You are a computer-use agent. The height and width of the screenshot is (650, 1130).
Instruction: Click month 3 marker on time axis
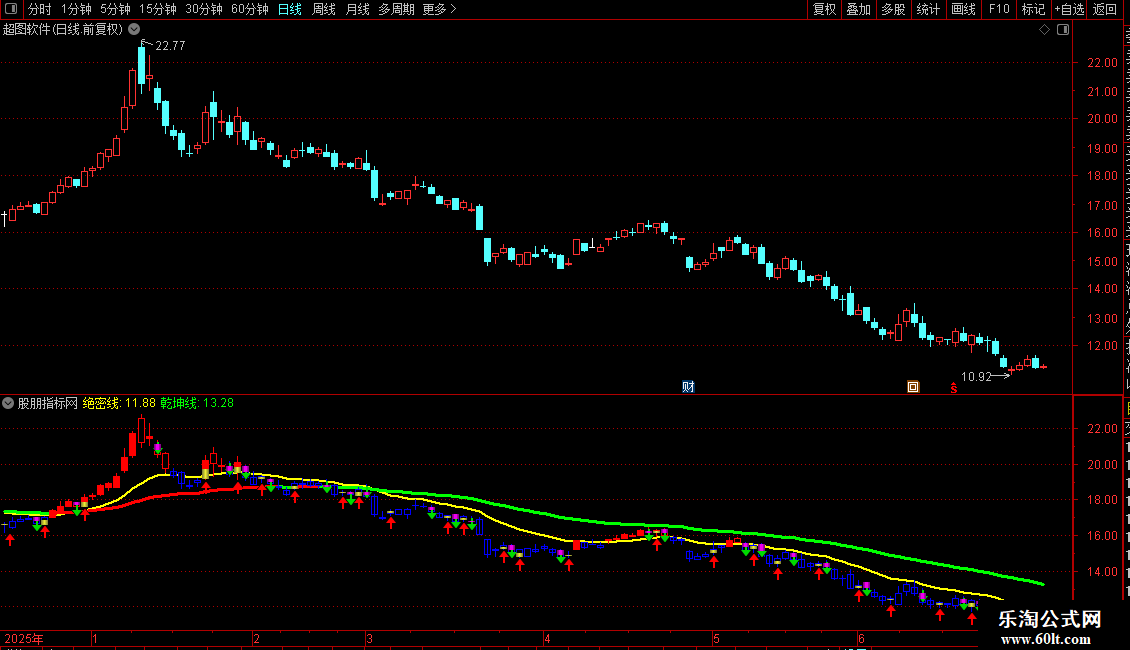369,638
